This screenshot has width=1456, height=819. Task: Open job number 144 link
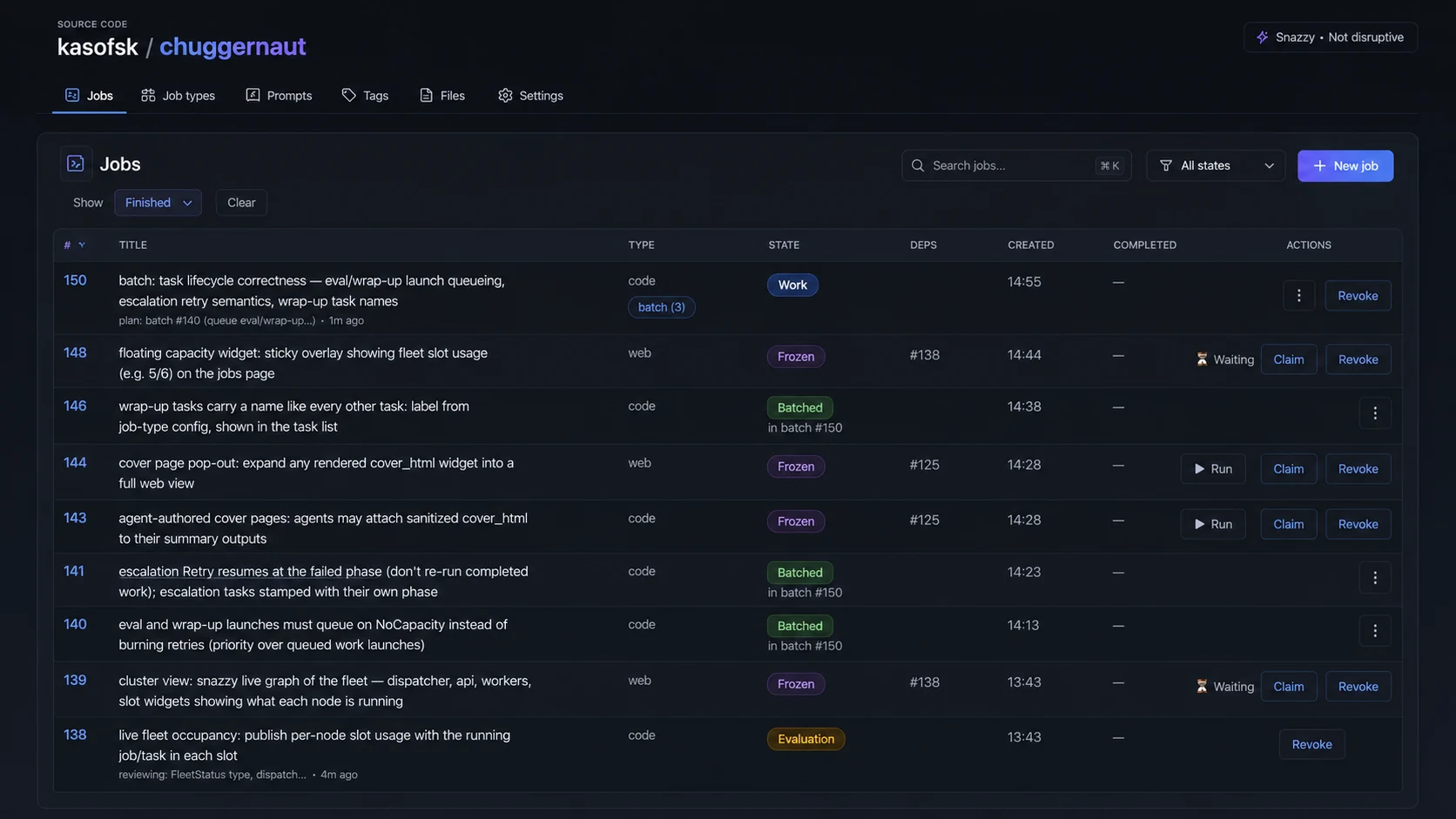[75, 462]
